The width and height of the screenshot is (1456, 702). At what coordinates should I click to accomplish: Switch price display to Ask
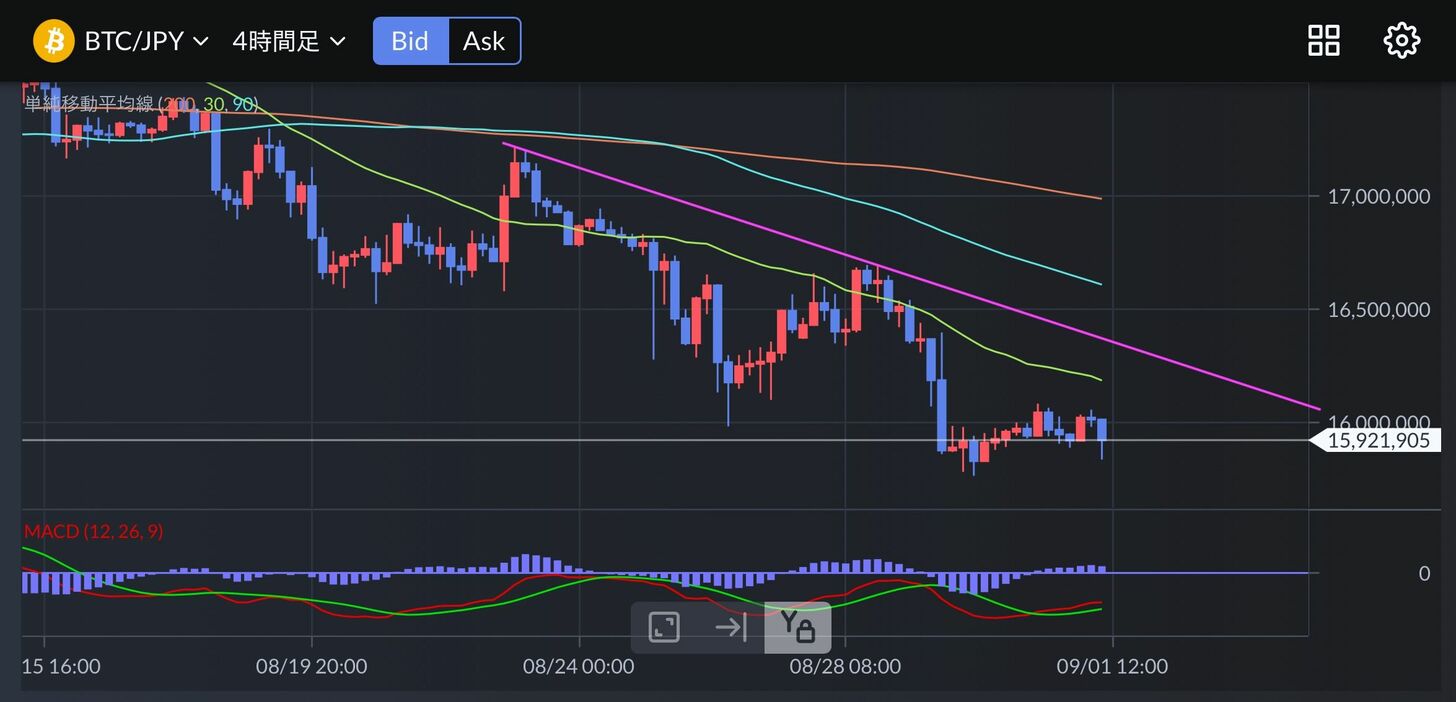pyautogui.click(x=484, y=41)
